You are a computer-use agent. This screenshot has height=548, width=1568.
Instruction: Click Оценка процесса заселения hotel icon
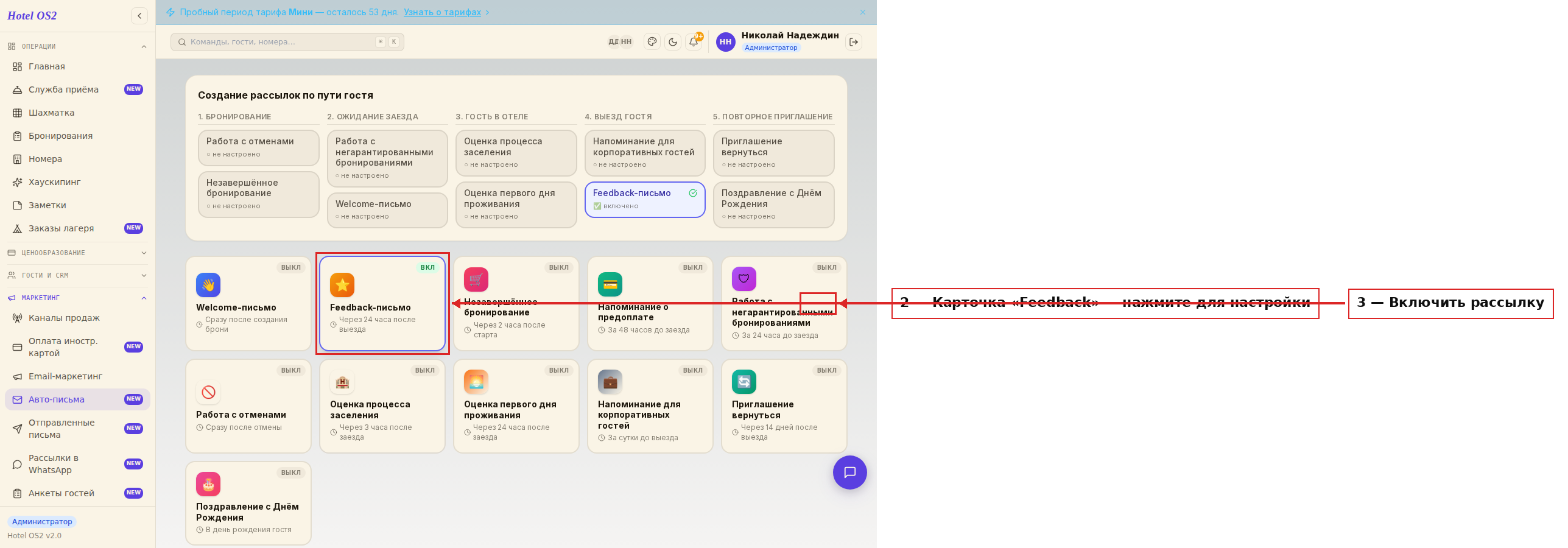point(342,382)
